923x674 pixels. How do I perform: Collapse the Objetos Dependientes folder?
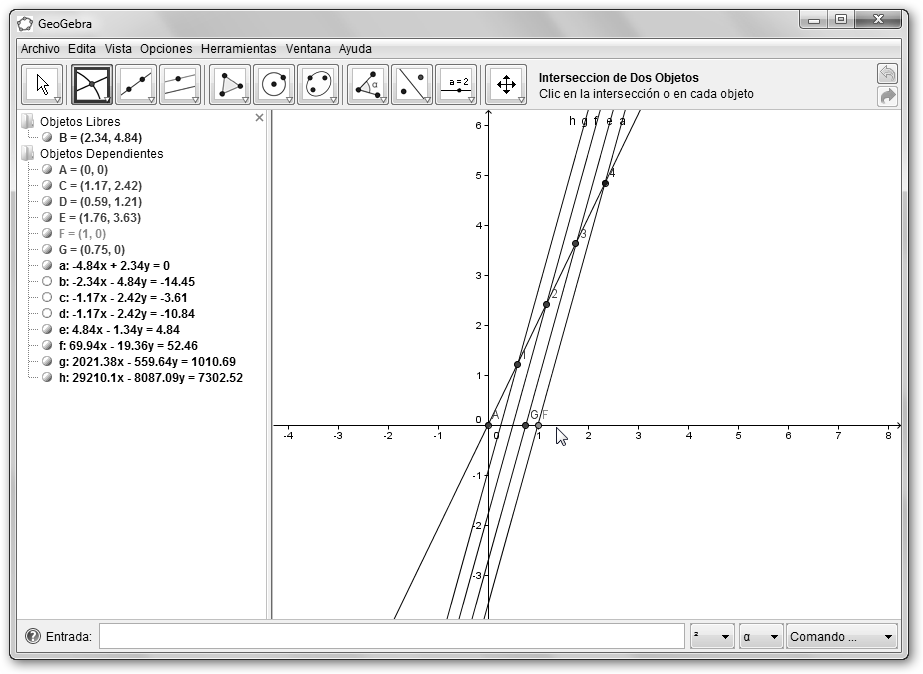(28, 154)
